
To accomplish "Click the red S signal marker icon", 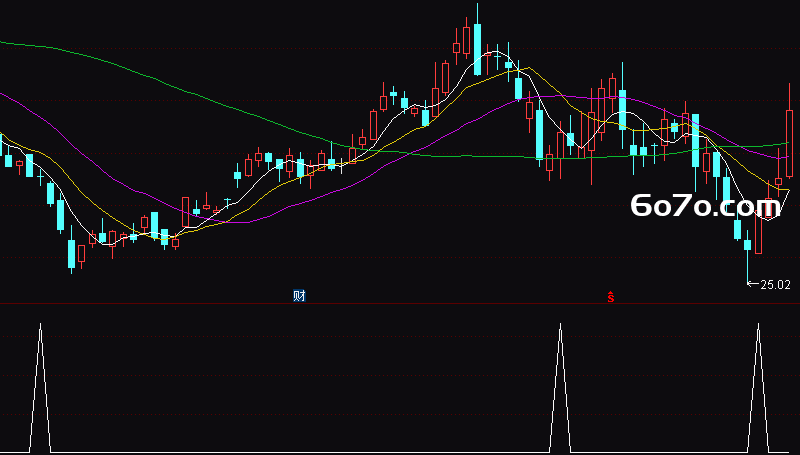I will click(x=611, y=296).
